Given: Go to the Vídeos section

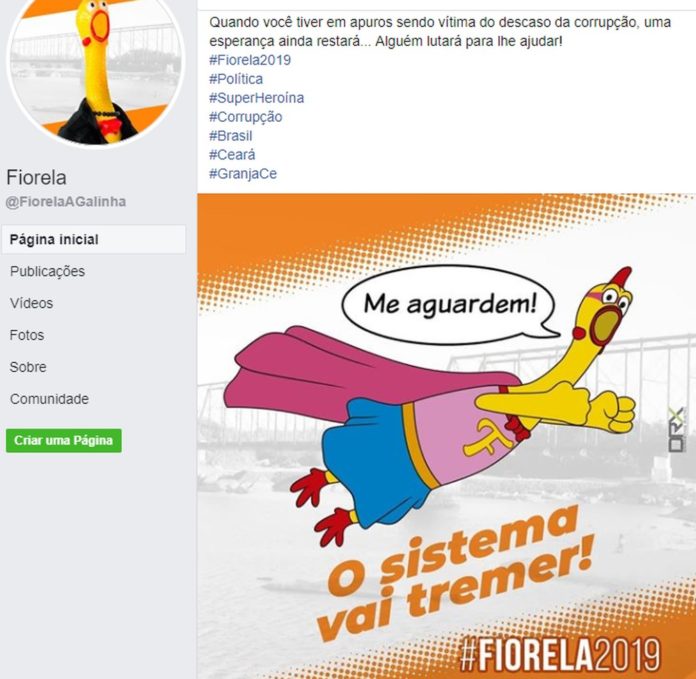Looking at the screenshot, I should click(x=31, y=303).
